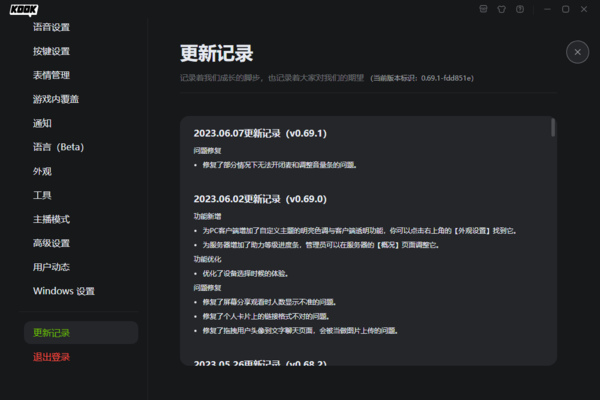The image size is (600, 400).
Task: Close settings with the circular X button
Action: click(x=577, y=52)
